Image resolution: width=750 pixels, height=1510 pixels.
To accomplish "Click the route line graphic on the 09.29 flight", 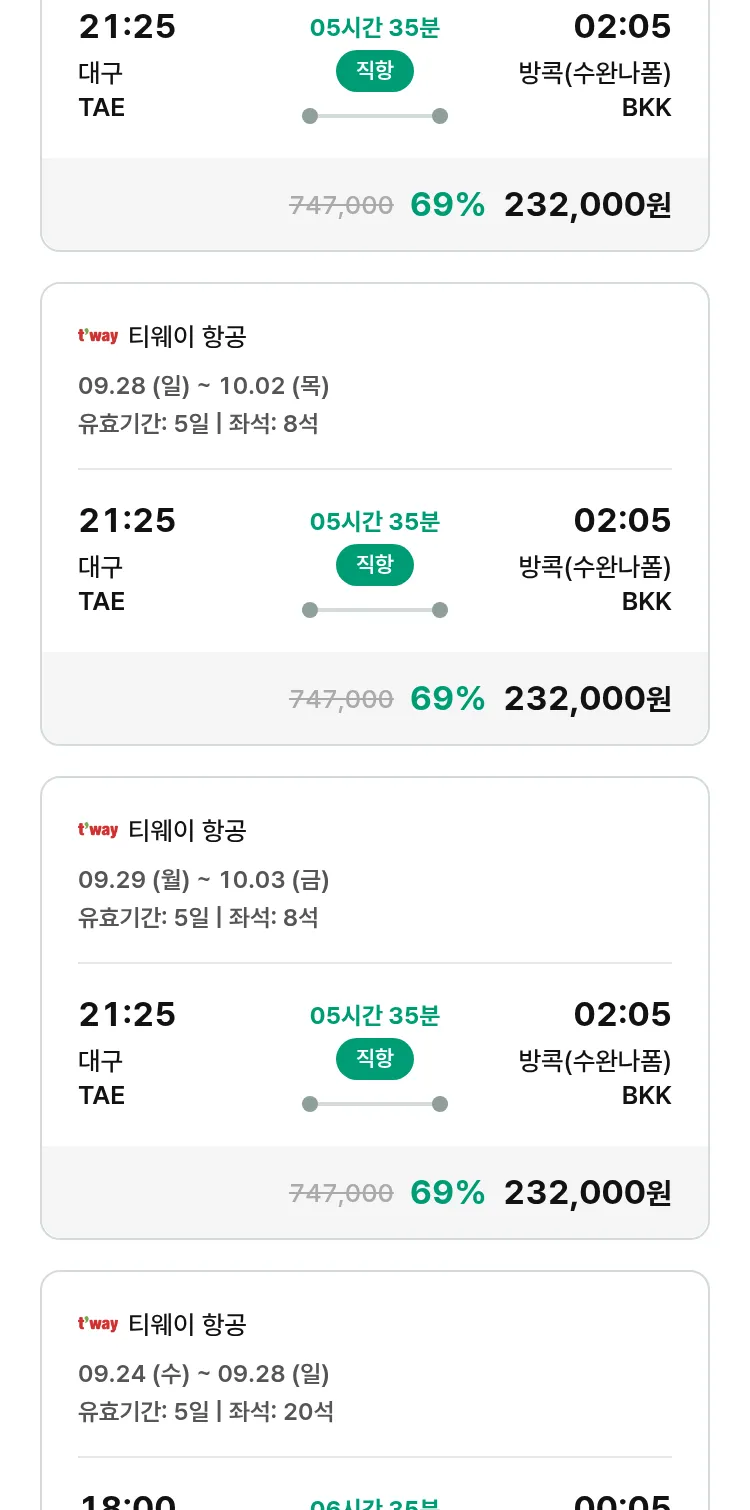I will click(374, 1104).
